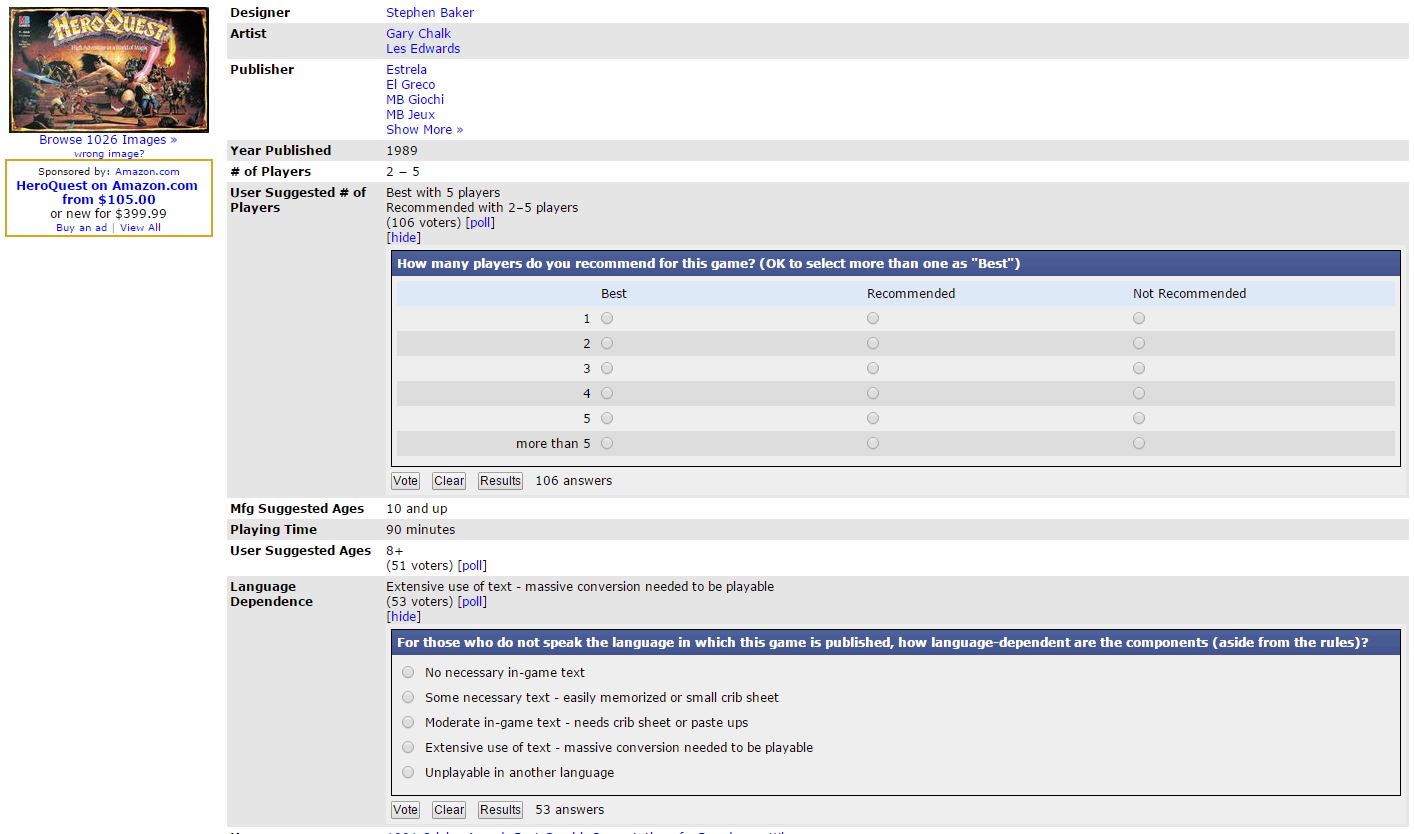This screenshot has height=834, width=1414.
Task: Select Recommended for 2 players
Action: pos(873,343)
